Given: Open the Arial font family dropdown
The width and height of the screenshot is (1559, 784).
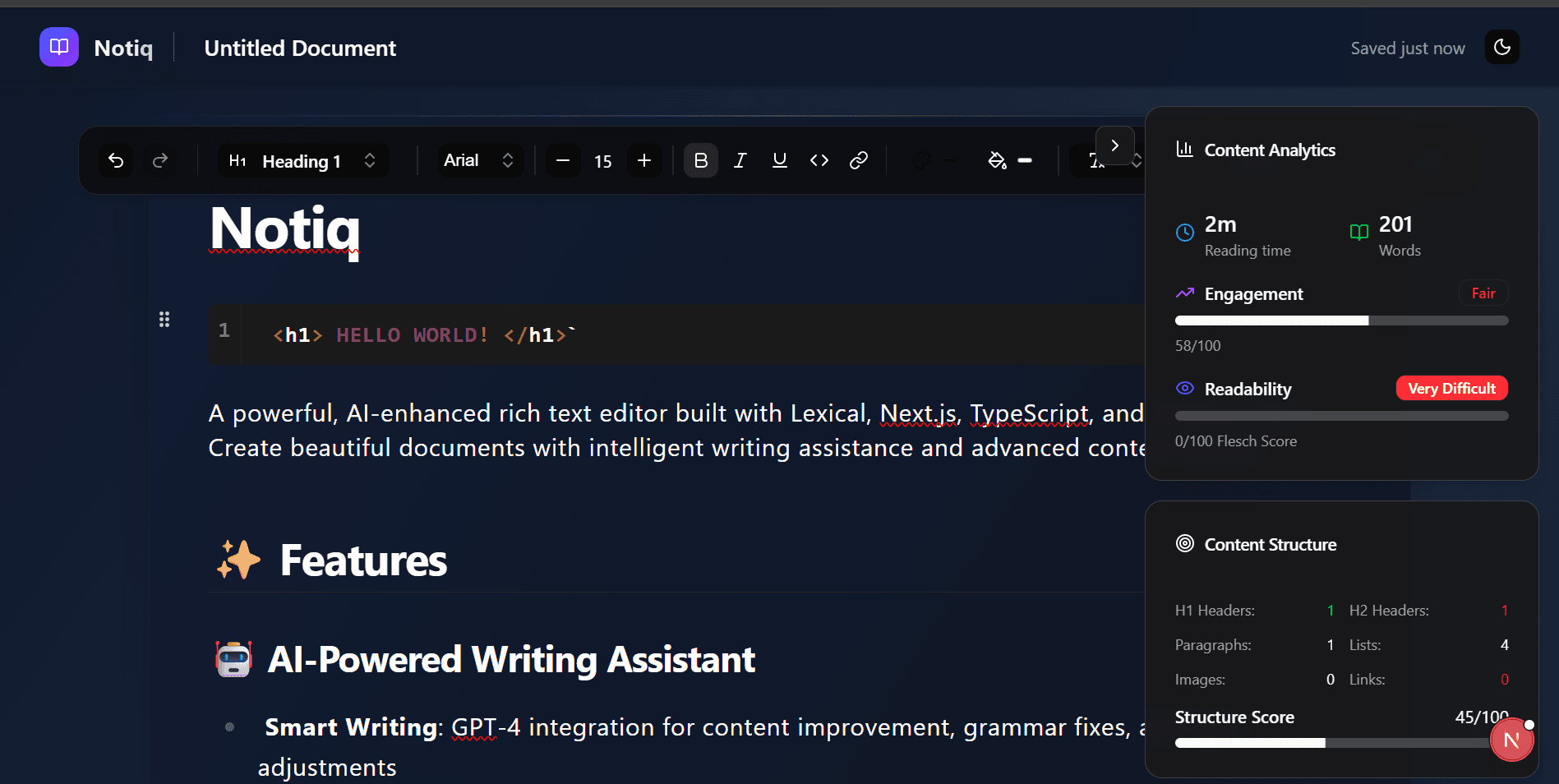Looking at the screenshot, I should [478, 161].
